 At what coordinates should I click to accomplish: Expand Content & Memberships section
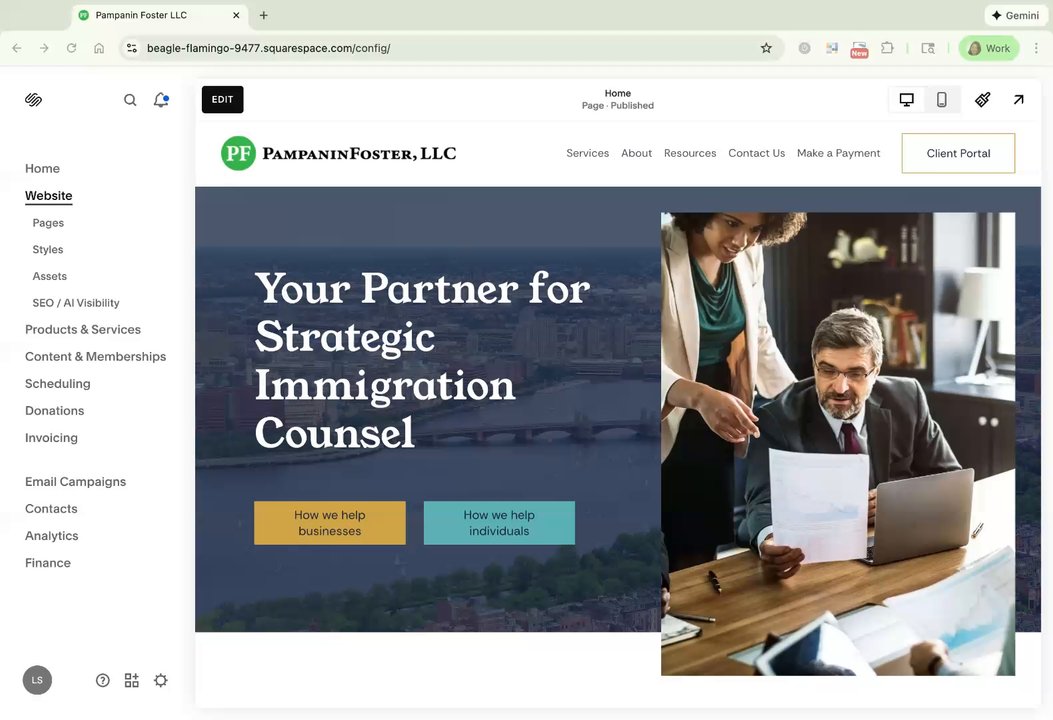tap(95, 357)
